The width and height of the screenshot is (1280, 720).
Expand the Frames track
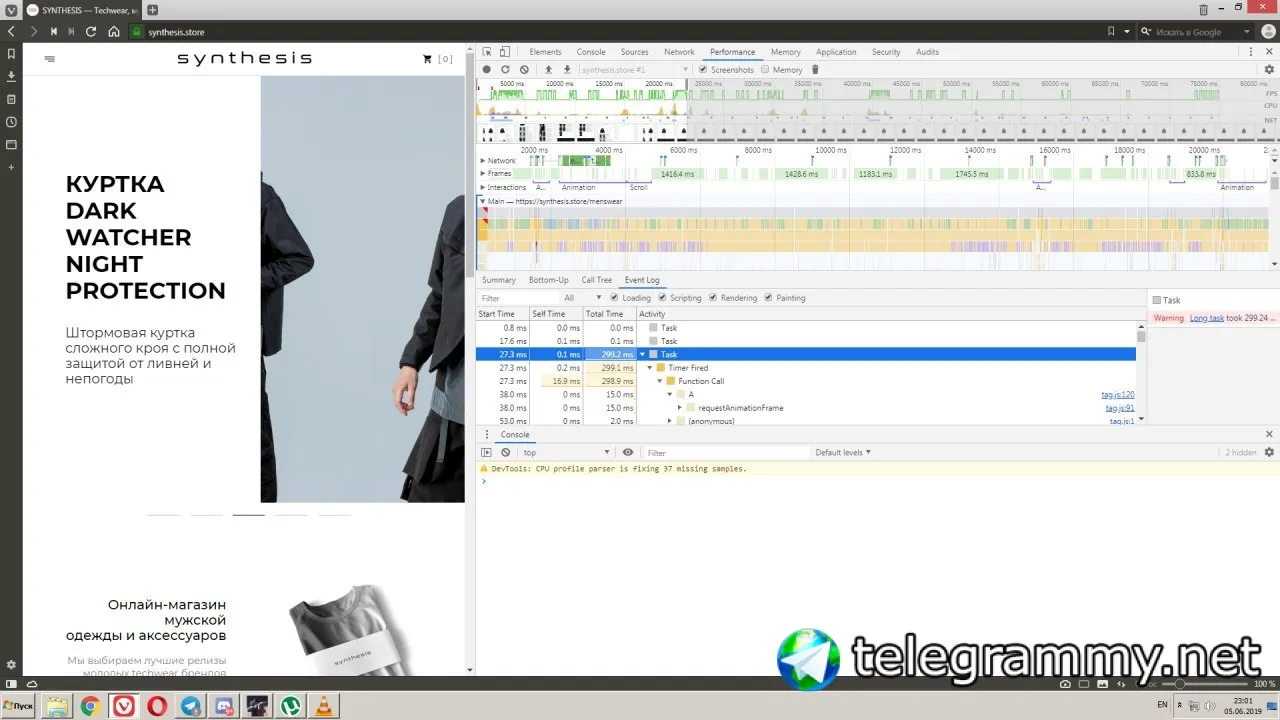click(483, 174)
